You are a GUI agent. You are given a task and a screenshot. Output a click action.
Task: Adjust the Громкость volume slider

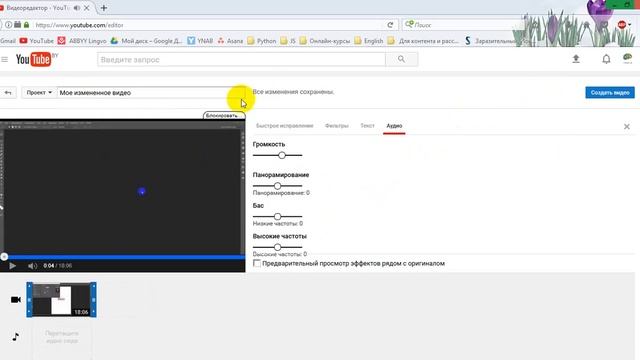pyautogui.click(x=278, y=155)
